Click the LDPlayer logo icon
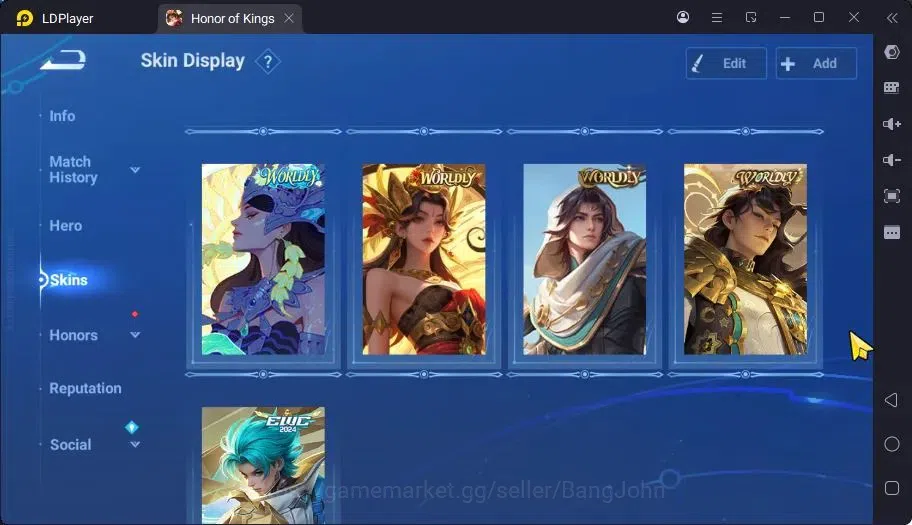The width and height of the screenshot is (912, 525). point(24,19)
